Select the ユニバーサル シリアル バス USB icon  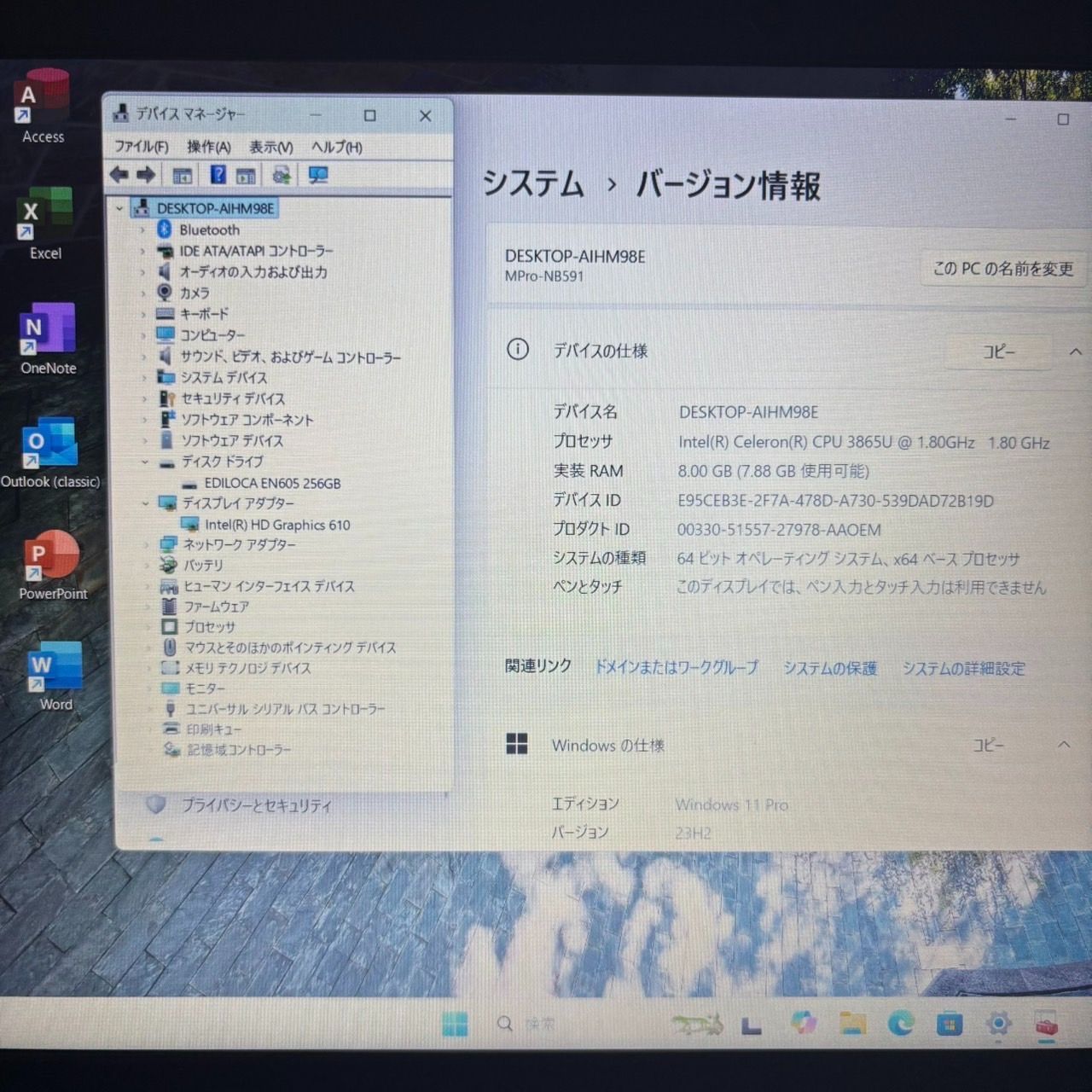[171, 709]
